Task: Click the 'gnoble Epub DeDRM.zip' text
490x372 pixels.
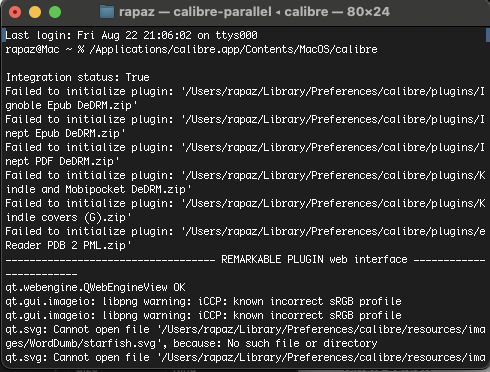Action: click(71, 105)
